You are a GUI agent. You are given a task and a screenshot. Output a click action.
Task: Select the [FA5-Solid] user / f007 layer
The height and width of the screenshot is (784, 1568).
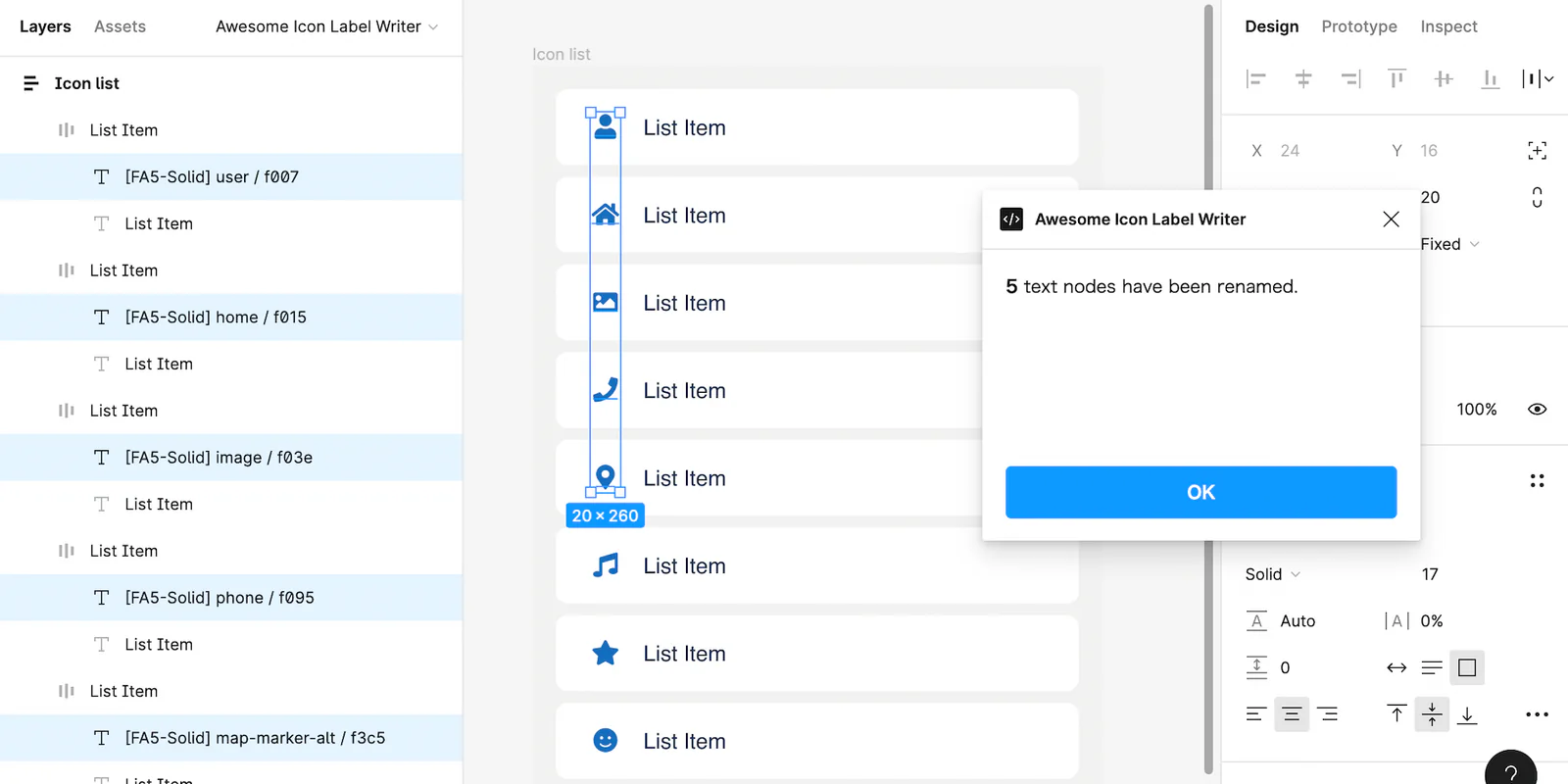point(231,176)
